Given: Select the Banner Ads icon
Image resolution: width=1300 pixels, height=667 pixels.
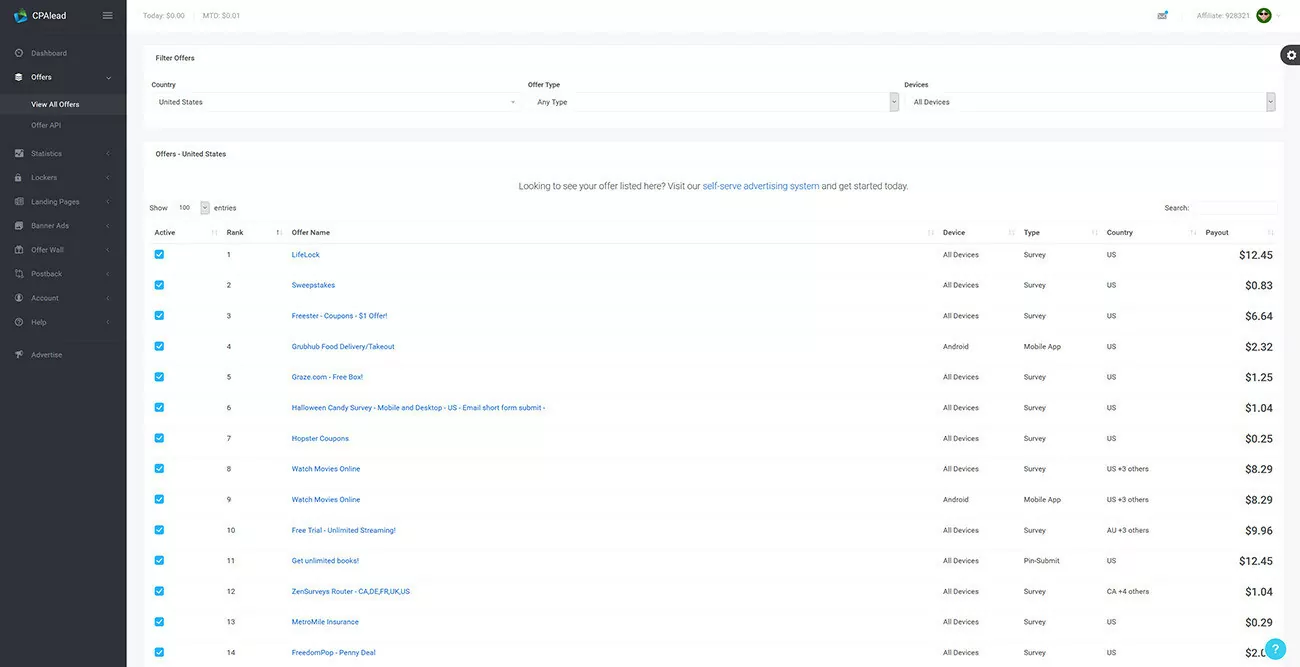Looking at the screenshot, I should pyautogui.click(x=18, y=225).
